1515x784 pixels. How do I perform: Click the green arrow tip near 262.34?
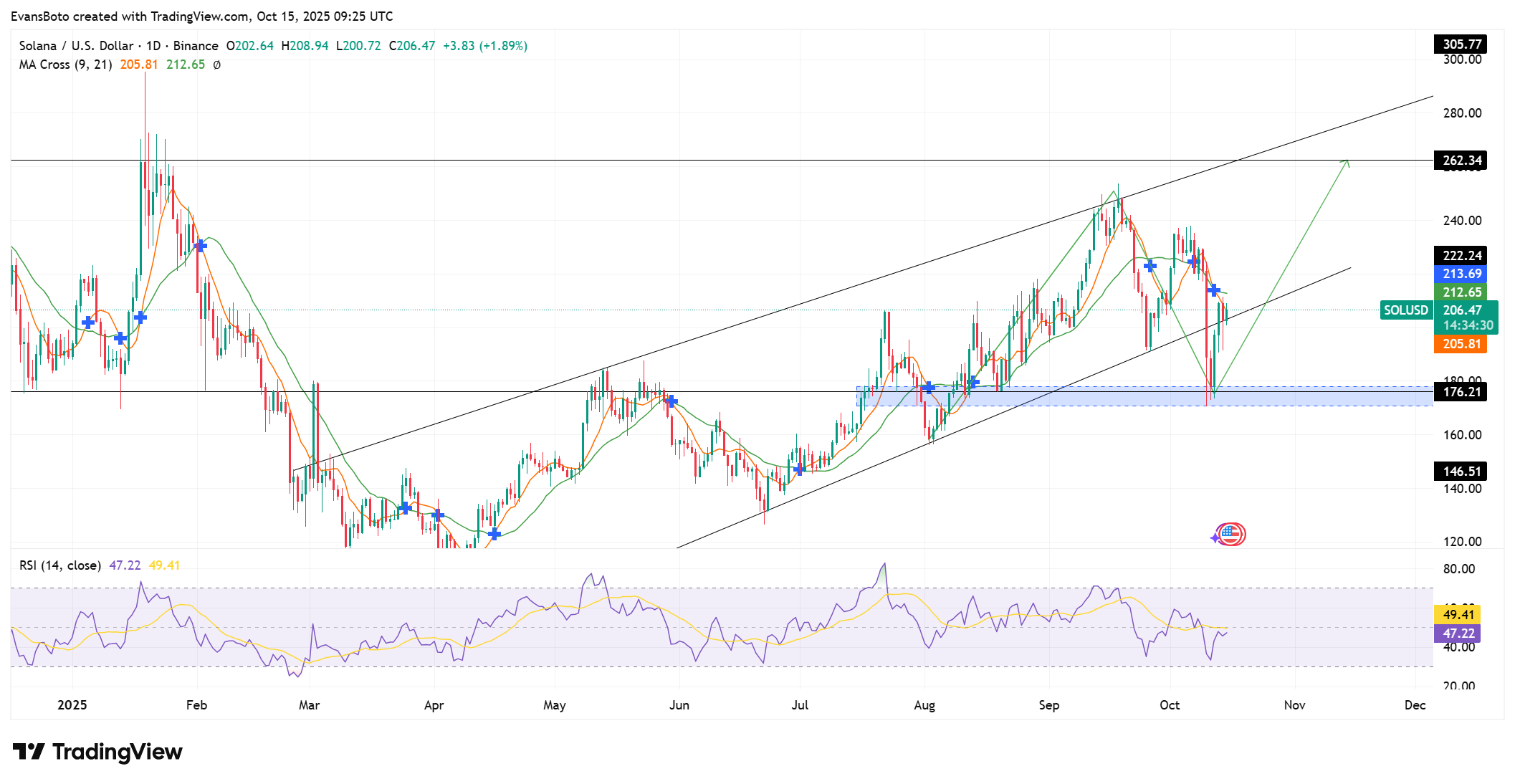point(1347,161)
